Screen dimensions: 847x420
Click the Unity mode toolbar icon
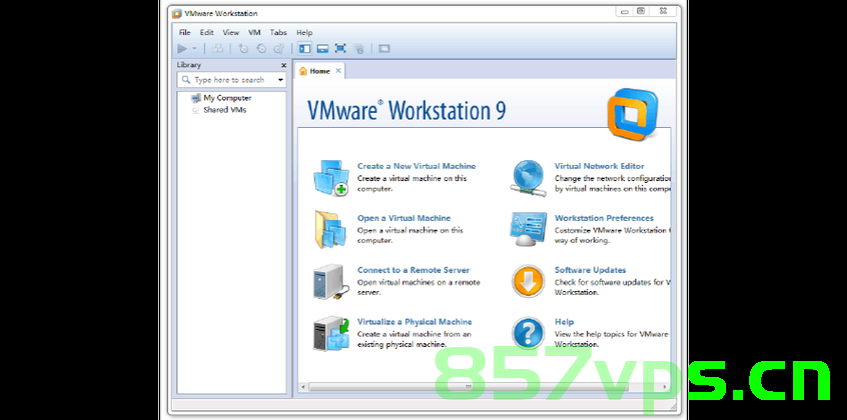[x=359, y=49]
